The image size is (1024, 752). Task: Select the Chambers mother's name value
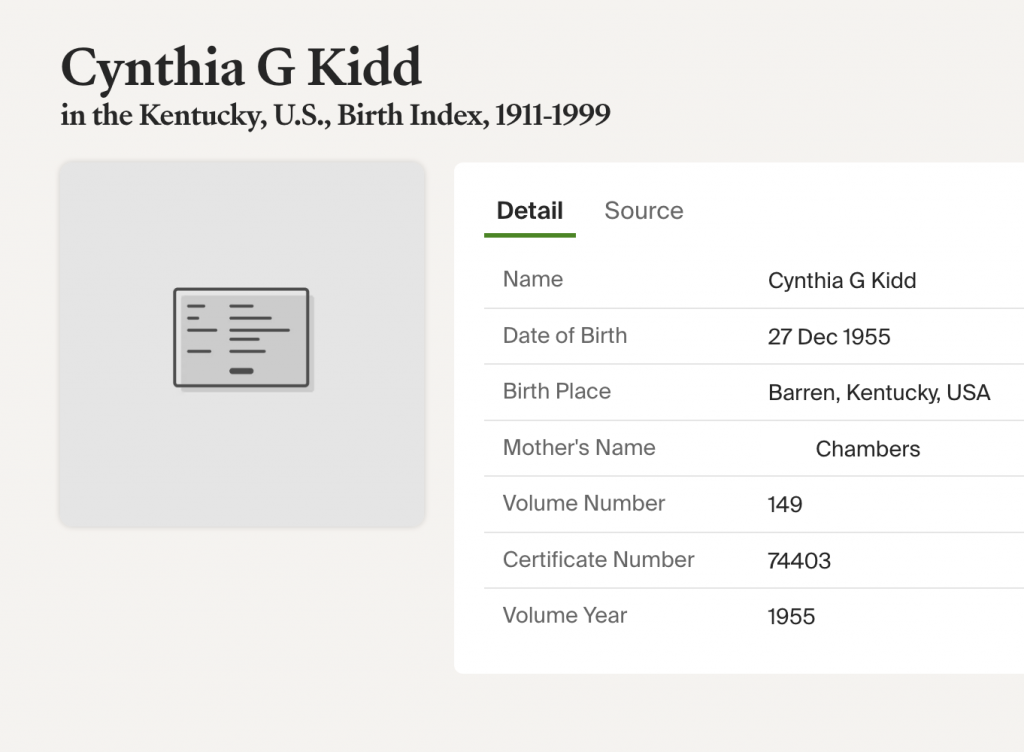tap(868, 449)
